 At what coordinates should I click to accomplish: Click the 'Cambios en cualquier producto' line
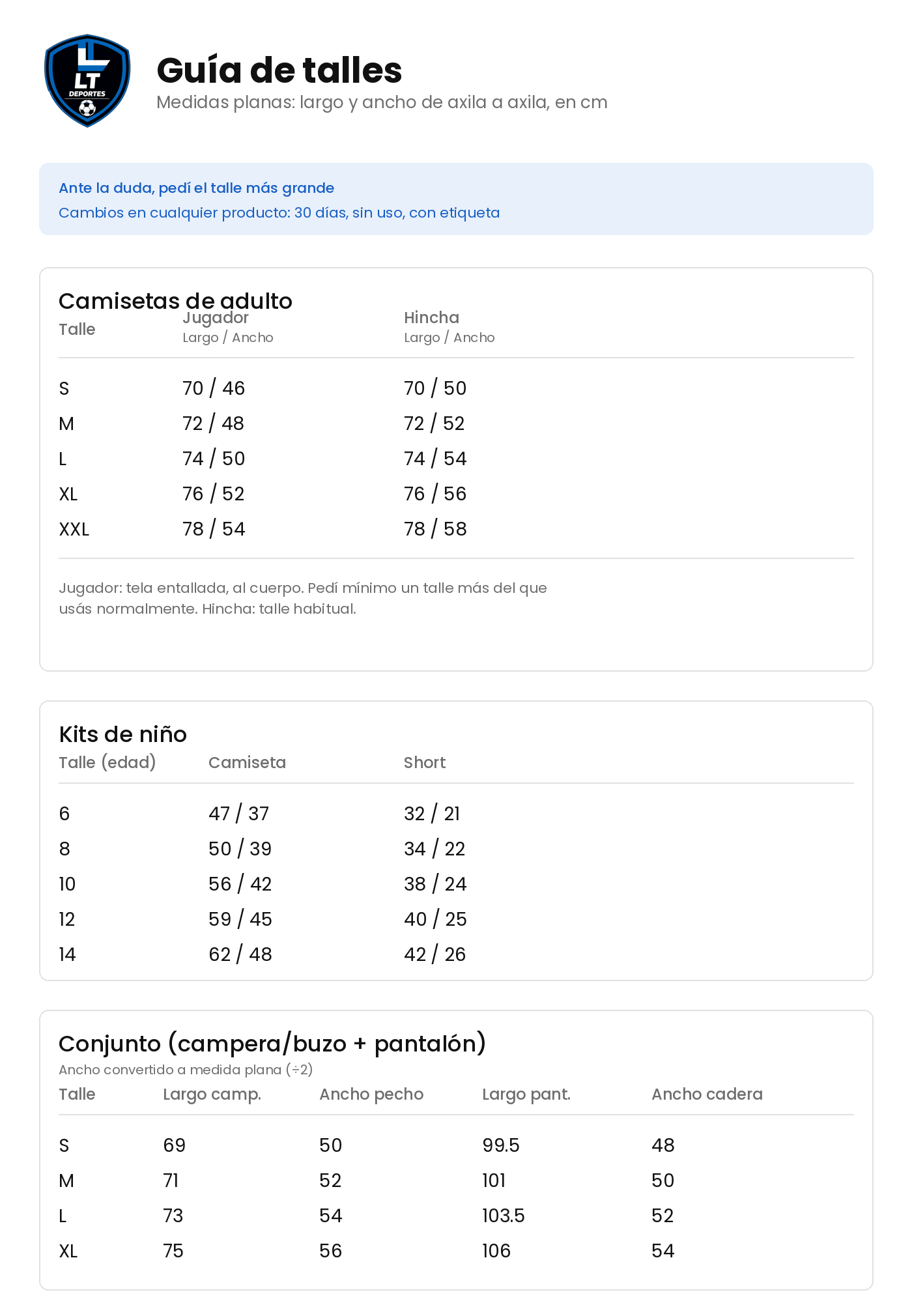click(x=279, y=212)
